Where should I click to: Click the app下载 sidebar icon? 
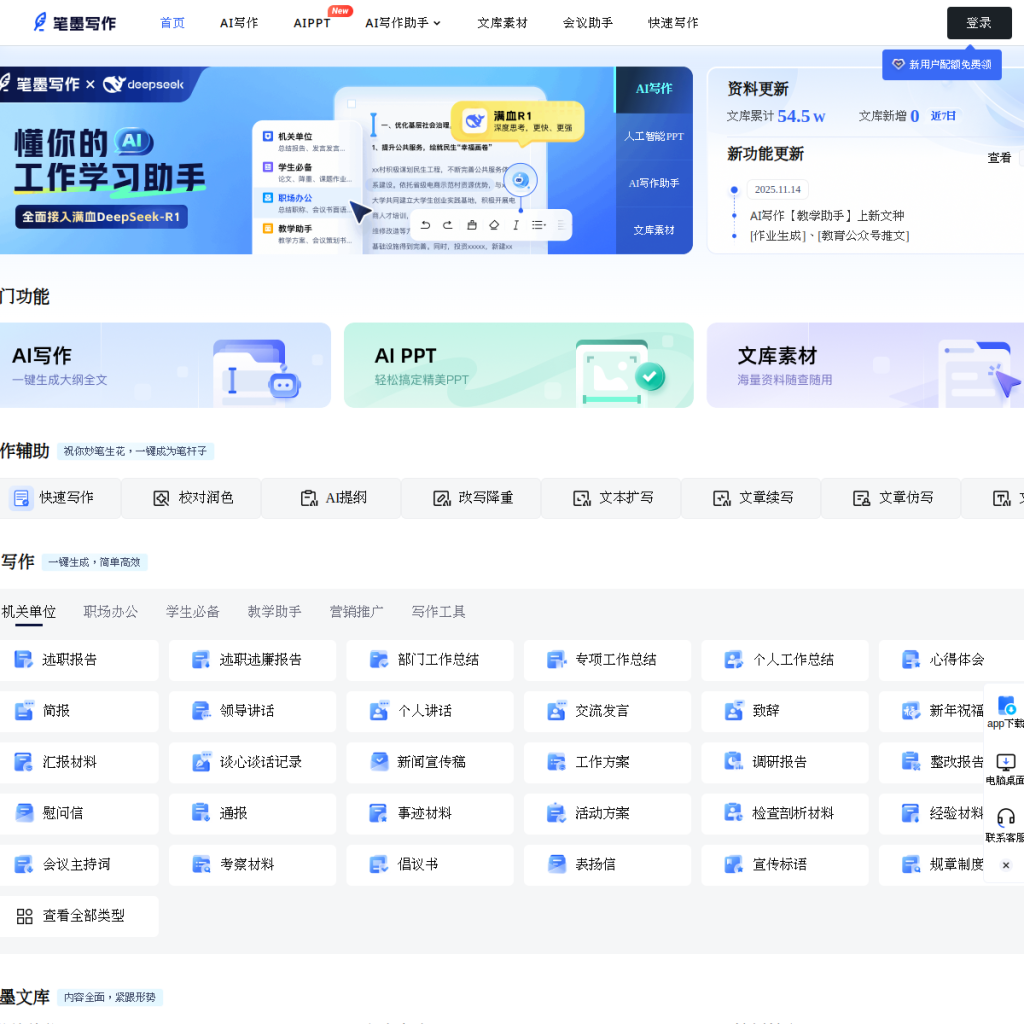(x=1006, y=705)
